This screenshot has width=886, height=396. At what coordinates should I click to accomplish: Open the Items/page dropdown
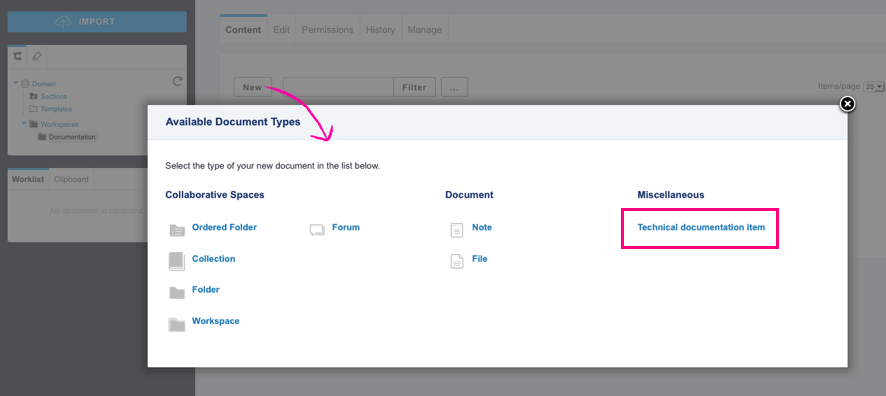click(874, 86)
